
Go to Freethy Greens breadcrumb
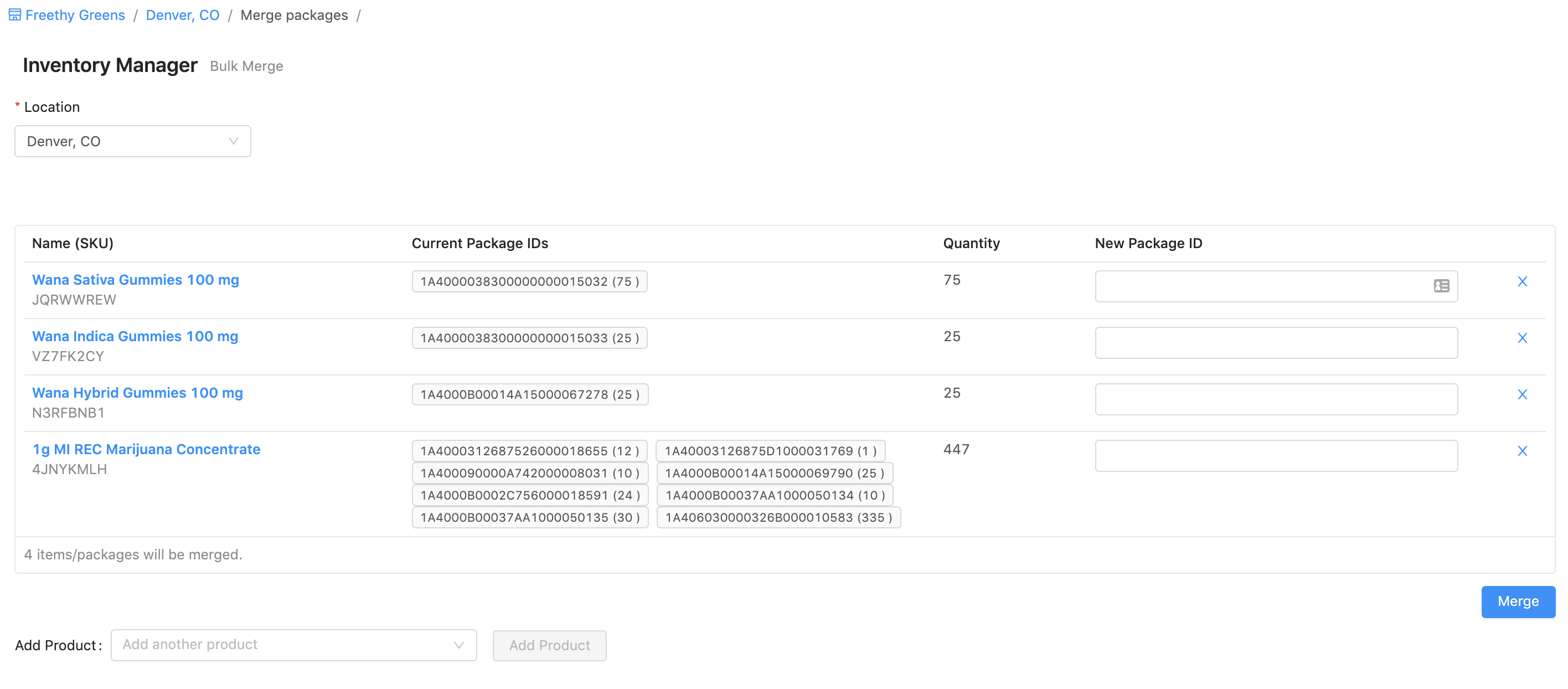[75, 14]
